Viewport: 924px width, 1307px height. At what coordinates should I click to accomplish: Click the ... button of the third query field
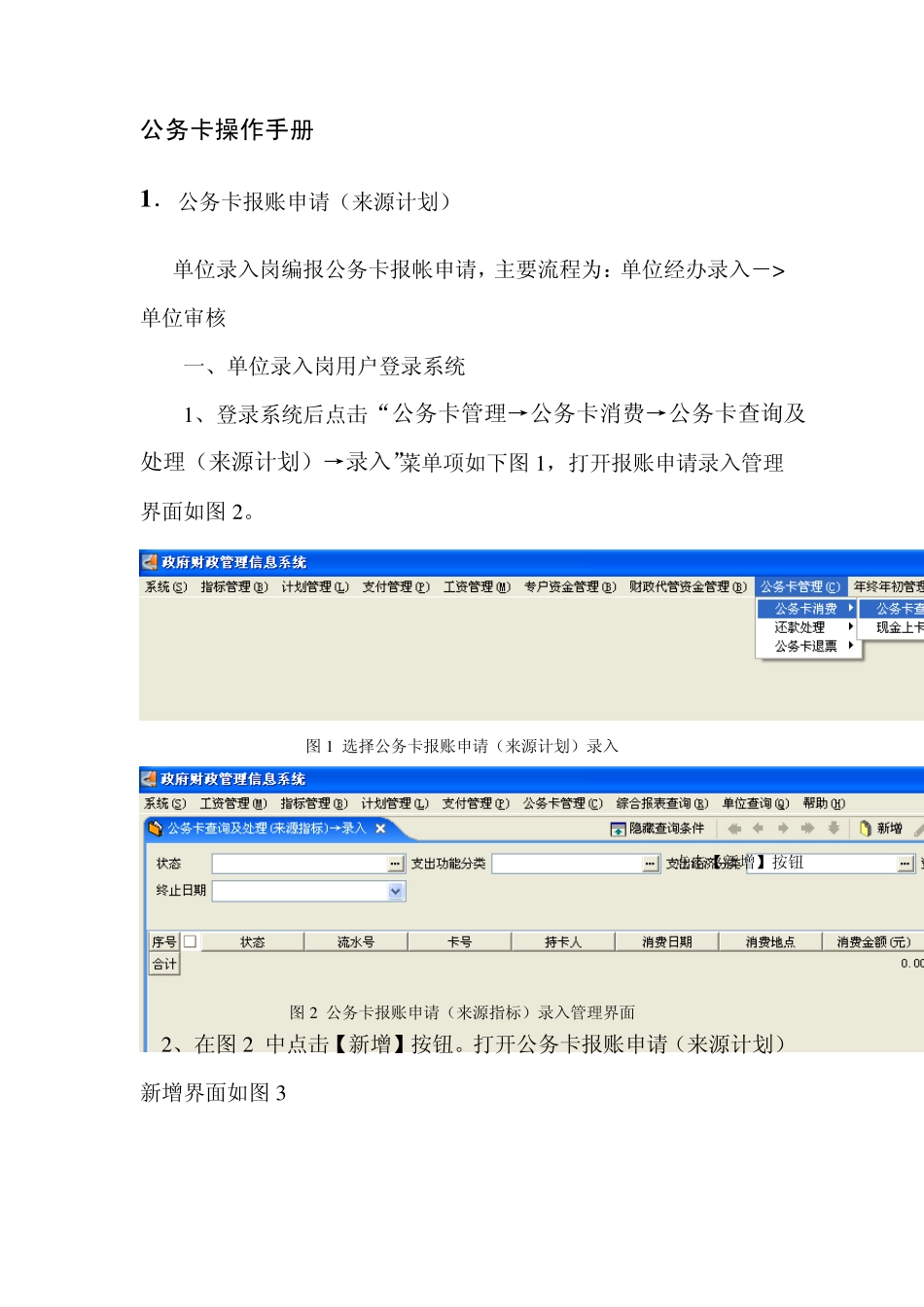(906, 864)
